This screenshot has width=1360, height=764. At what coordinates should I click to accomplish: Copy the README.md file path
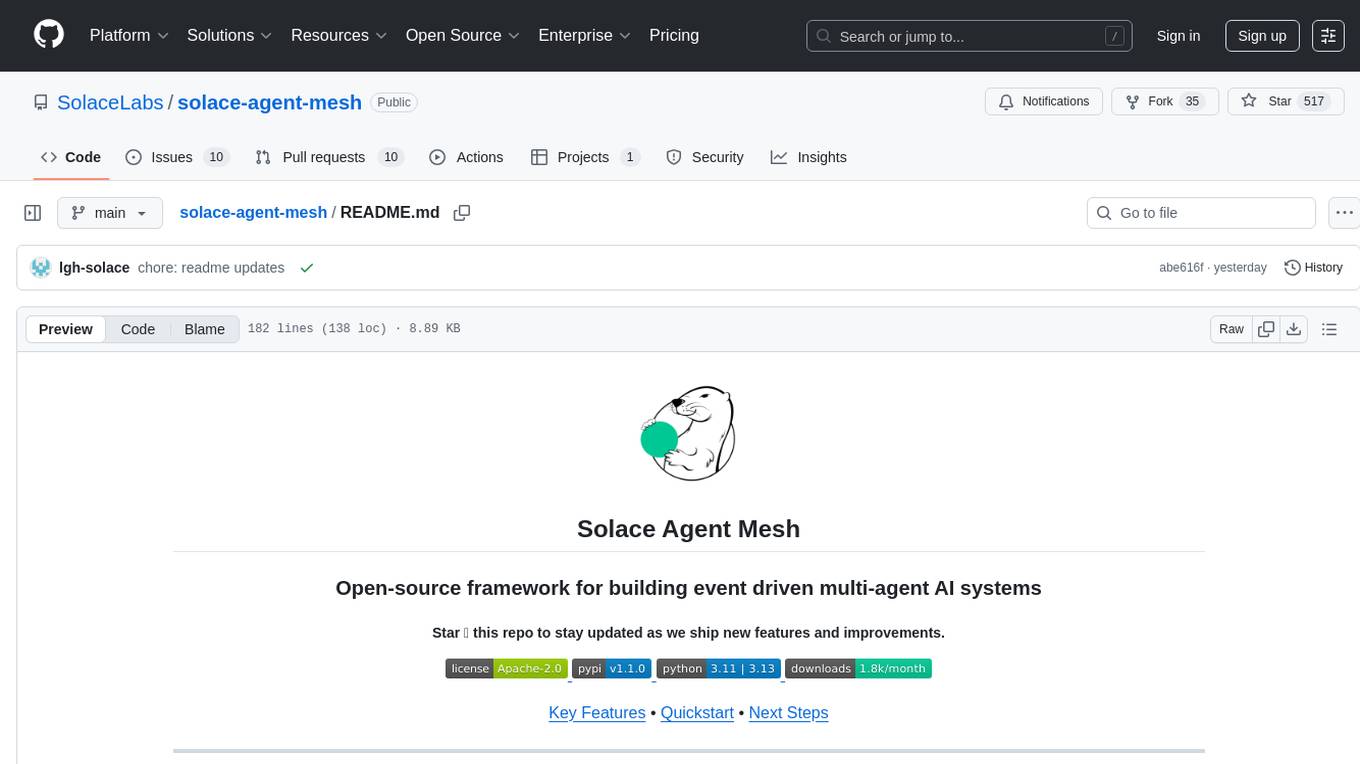(x=462, y=213)
